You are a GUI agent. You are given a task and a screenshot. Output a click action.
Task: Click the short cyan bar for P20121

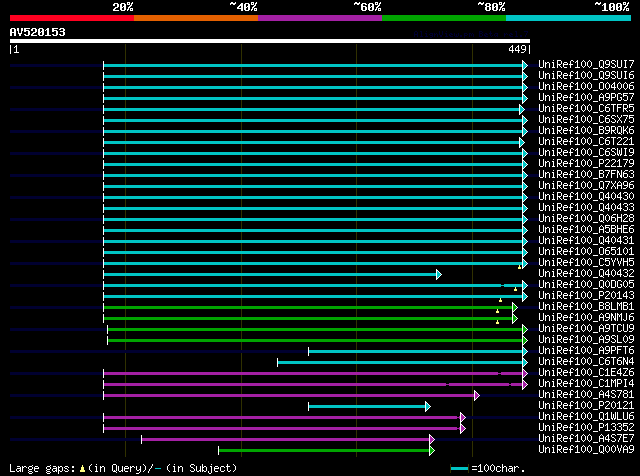tap(367, 407)
